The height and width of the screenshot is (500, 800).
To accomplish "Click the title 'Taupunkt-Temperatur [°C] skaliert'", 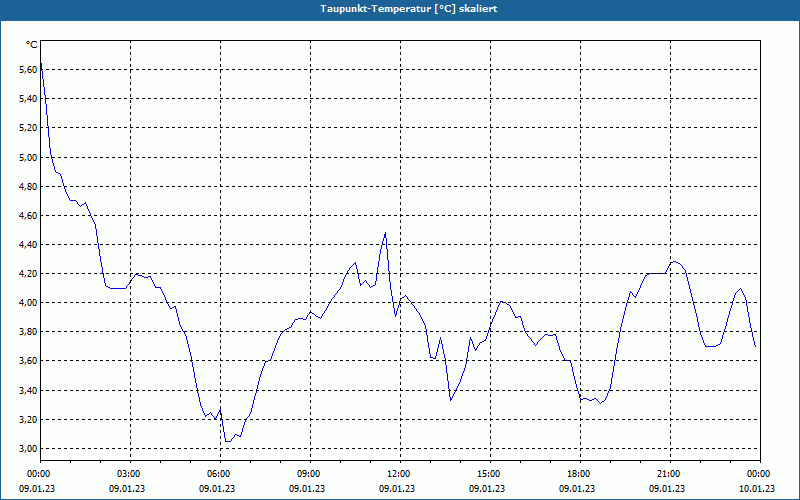I will (408, 9).
